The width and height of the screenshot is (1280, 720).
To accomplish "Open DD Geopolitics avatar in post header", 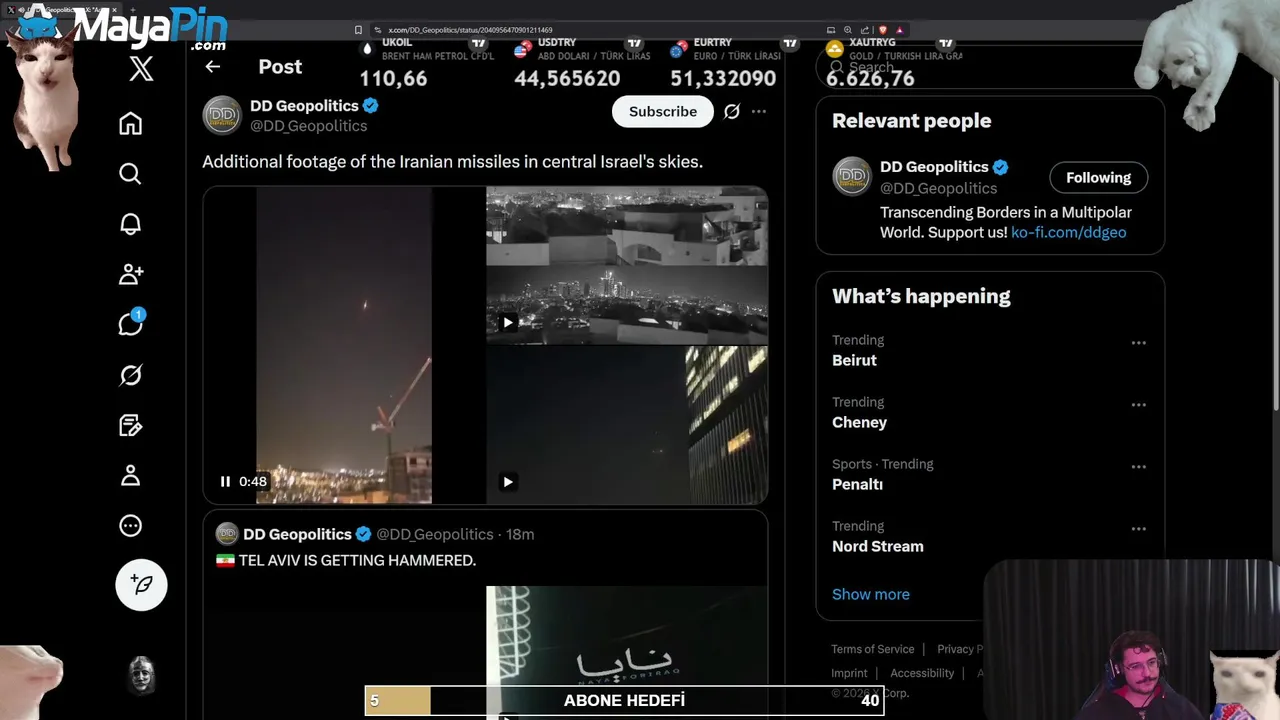I will 222,115.
